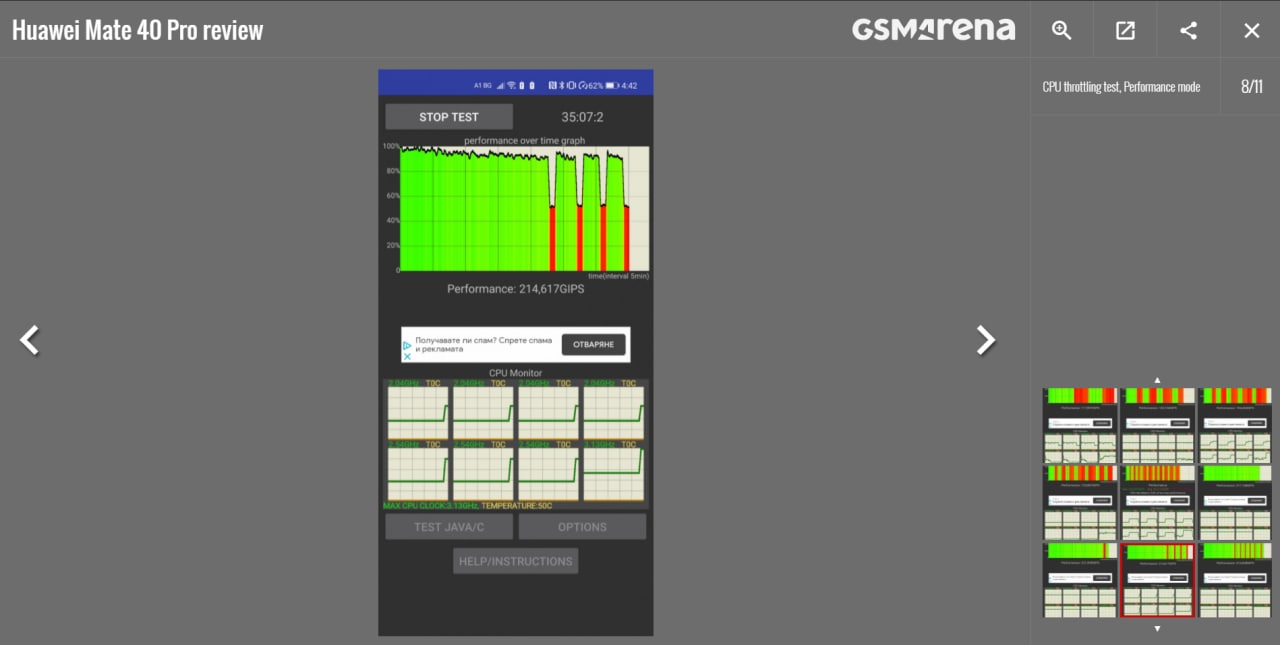
Task: Select first thumbnail in middle row
Action: [1080, 503]
